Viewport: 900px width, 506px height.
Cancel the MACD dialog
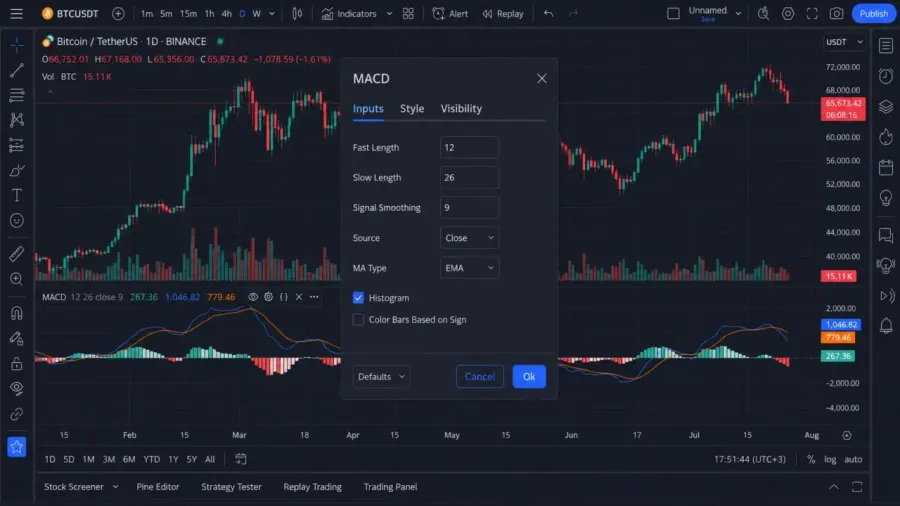(x=479, y=376)
